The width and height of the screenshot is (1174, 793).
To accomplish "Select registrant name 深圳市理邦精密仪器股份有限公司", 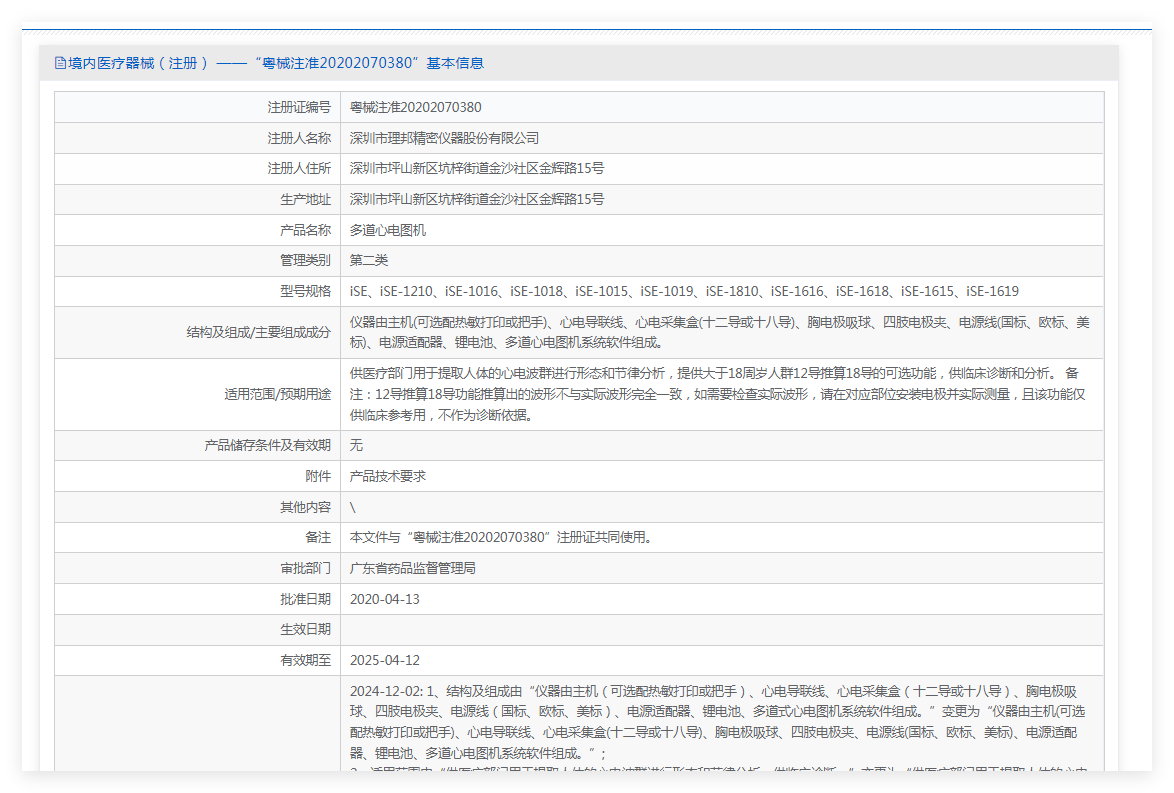I will (x=444, y=138).
